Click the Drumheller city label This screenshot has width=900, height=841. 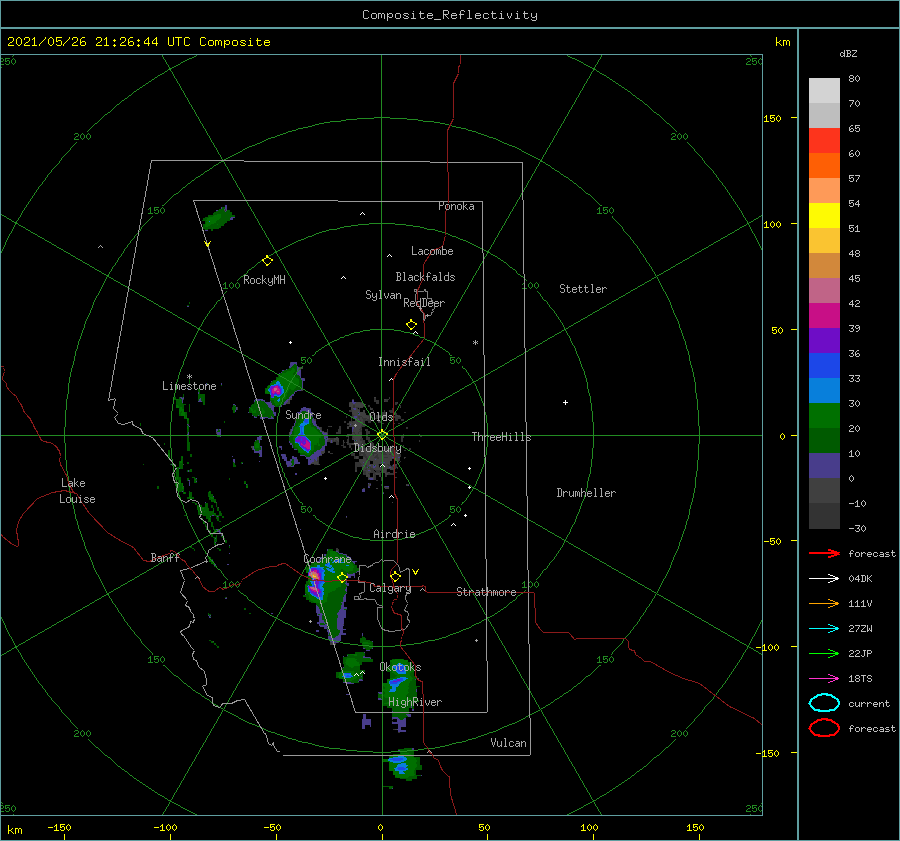[586, 493]
